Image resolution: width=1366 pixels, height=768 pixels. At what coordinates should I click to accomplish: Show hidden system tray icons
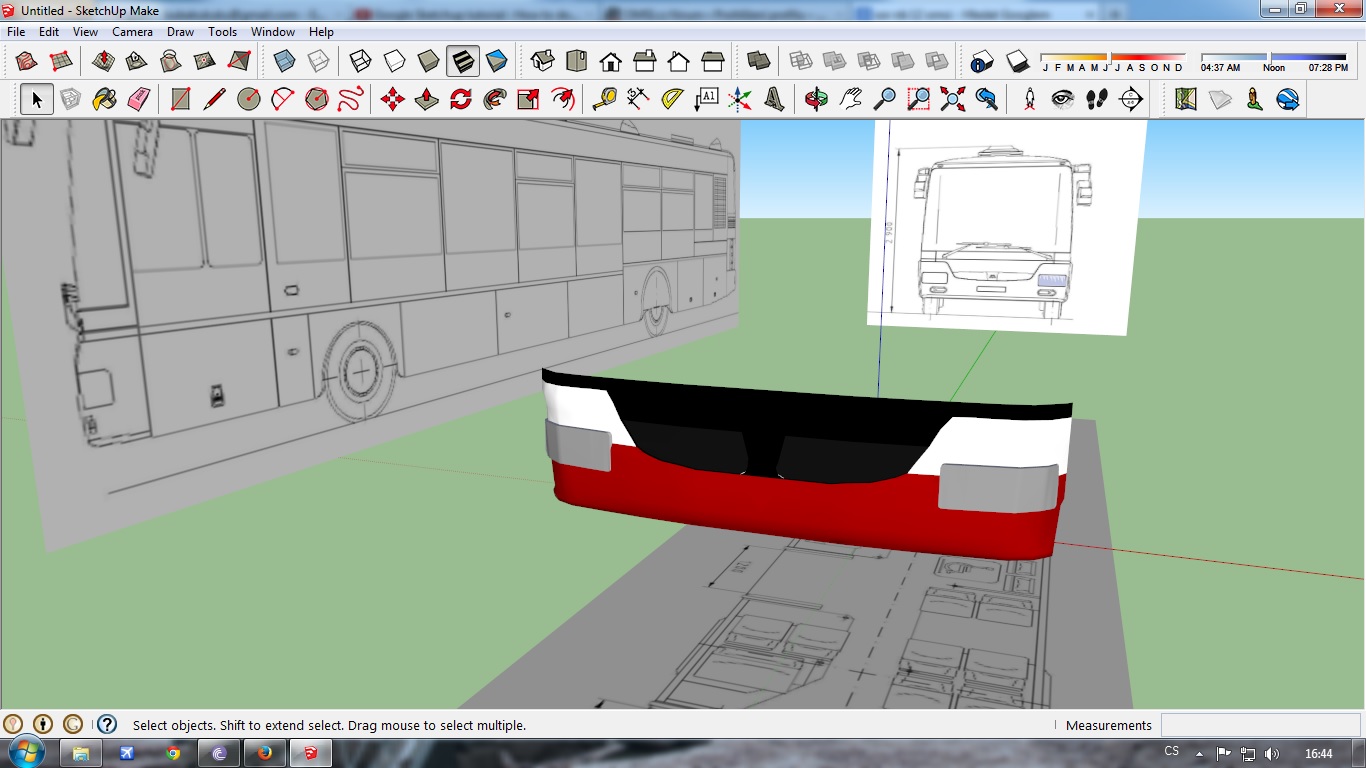click(1199, 754)
